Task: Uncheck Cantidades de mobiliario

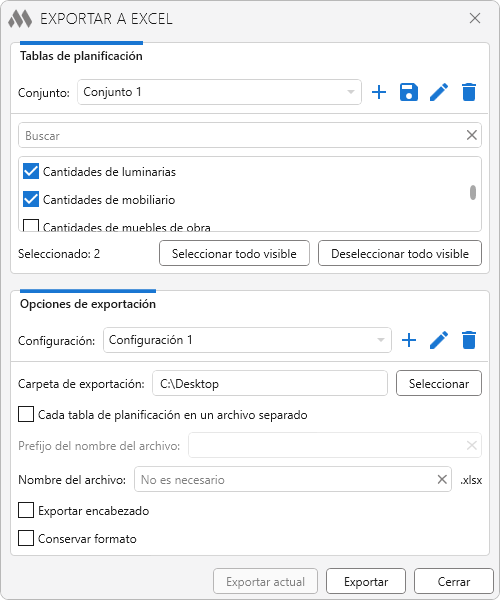Action: click(31, 199)
